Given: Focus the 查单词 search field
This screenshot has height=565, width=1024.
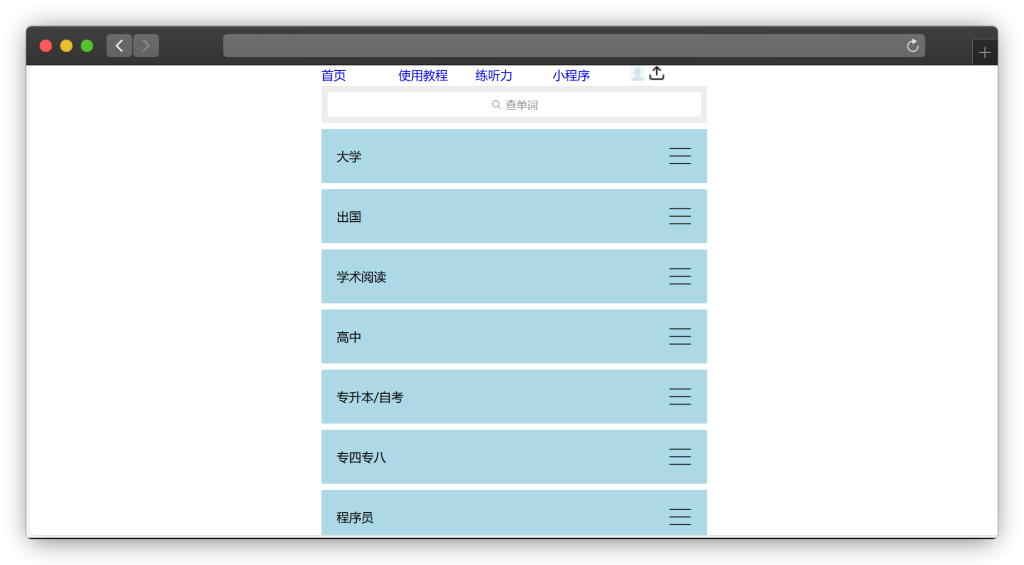Looking at the screenshot, I should point(514,105).
